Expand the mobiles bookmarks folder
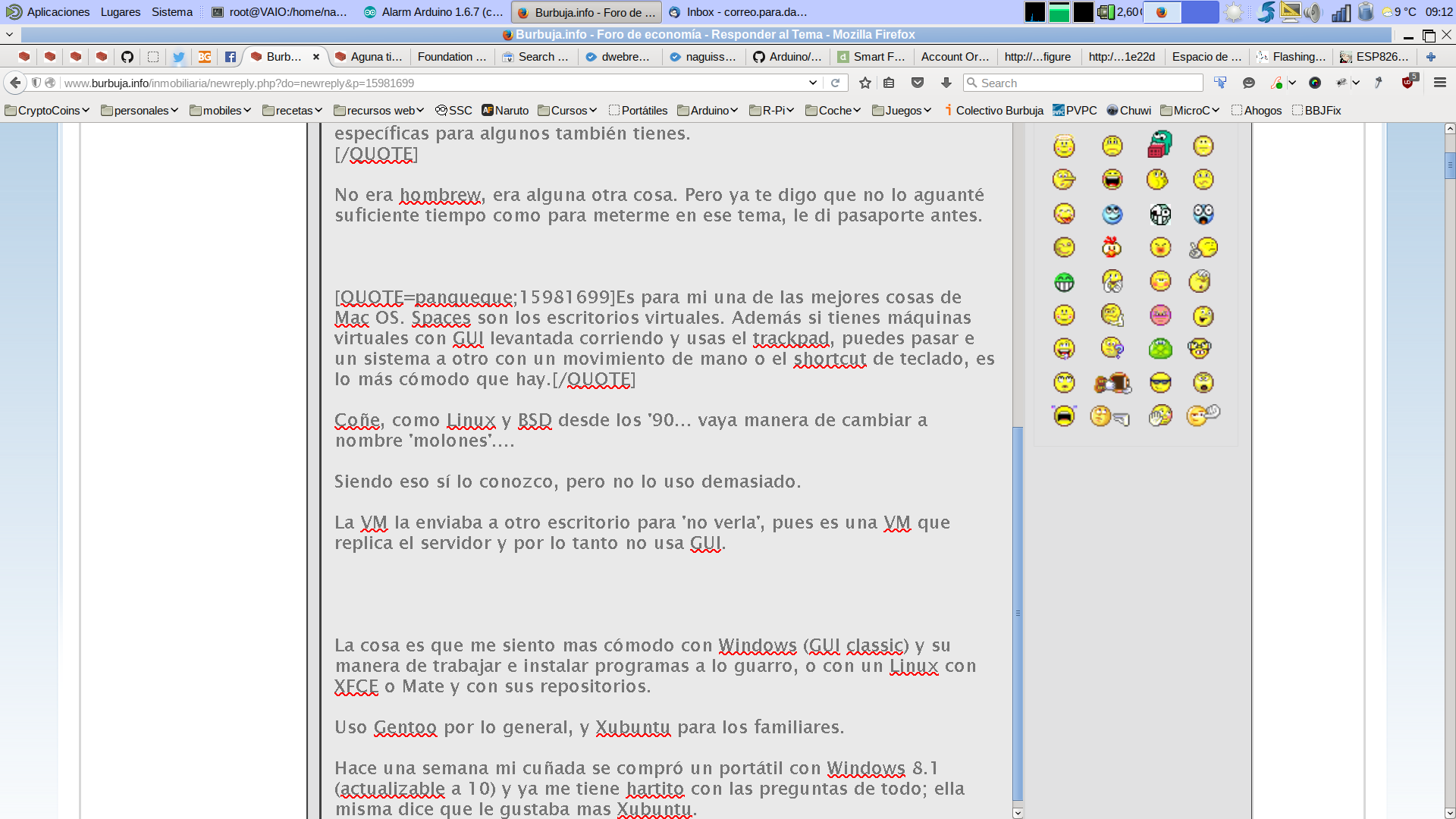Viewport: 1456px width, 819px height. pos(221,111)
